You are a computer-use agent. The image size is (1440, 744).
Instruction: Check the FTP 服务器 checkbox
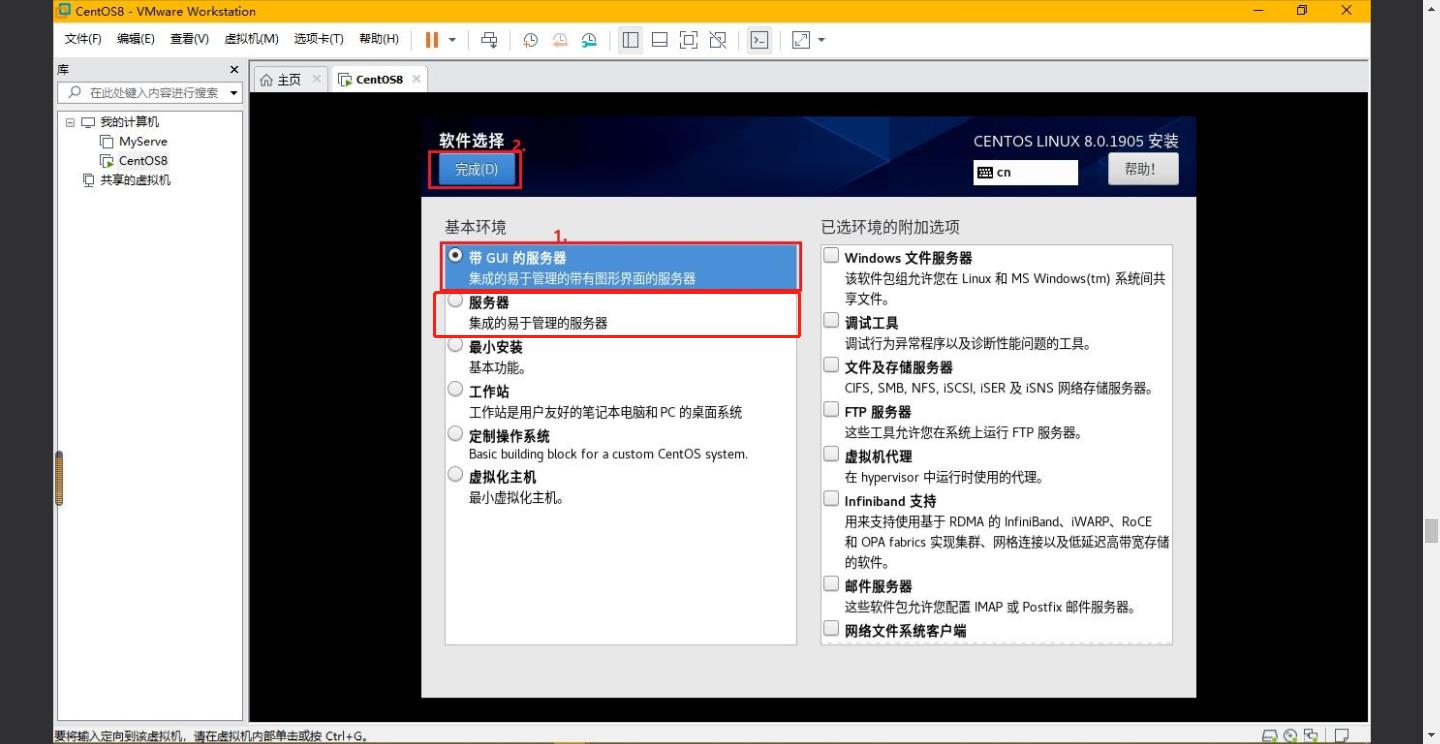click(831, 409)
